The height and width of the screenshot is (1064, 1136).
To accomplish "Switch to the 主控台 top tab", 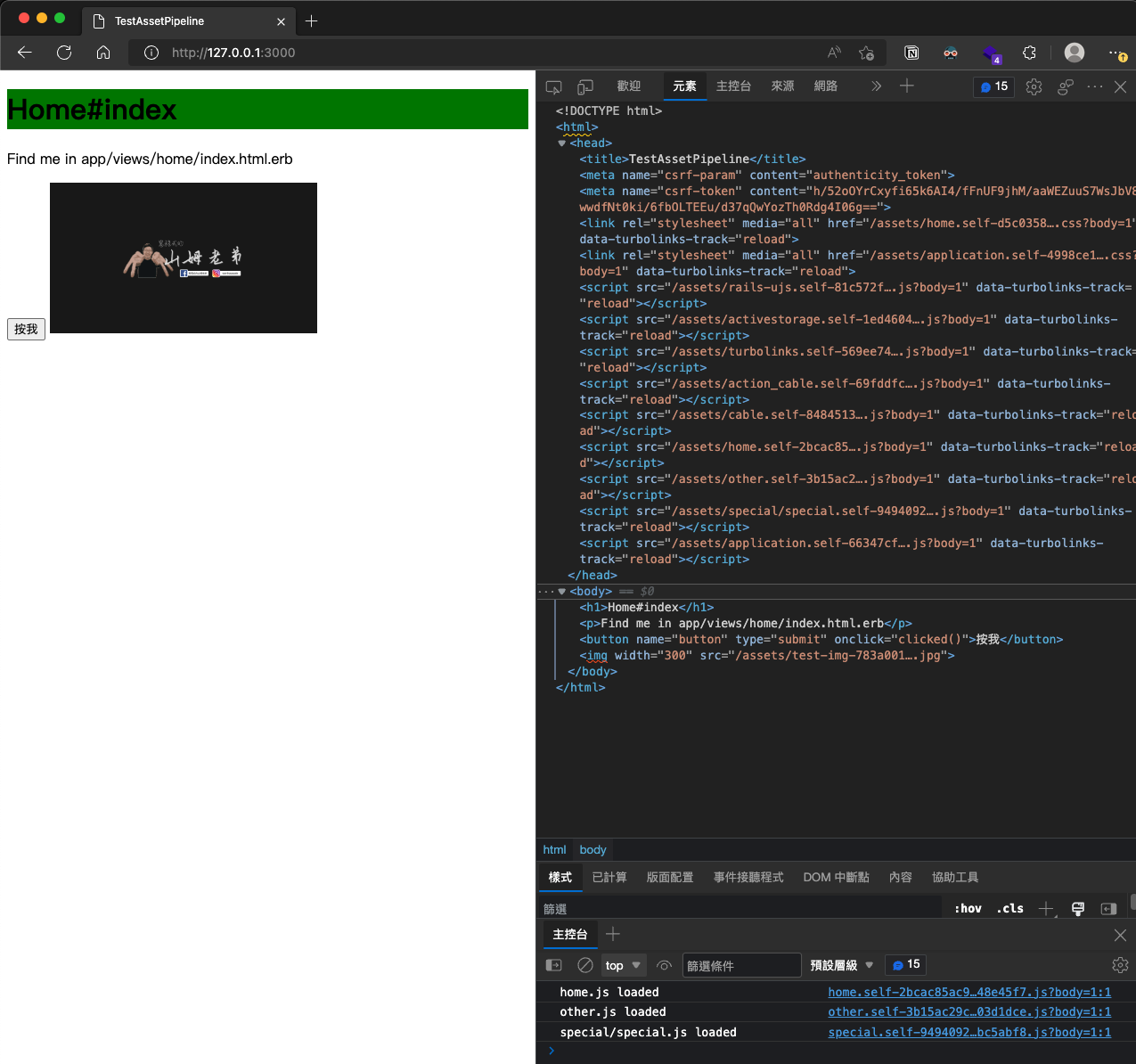I will [x=734, y=86].
